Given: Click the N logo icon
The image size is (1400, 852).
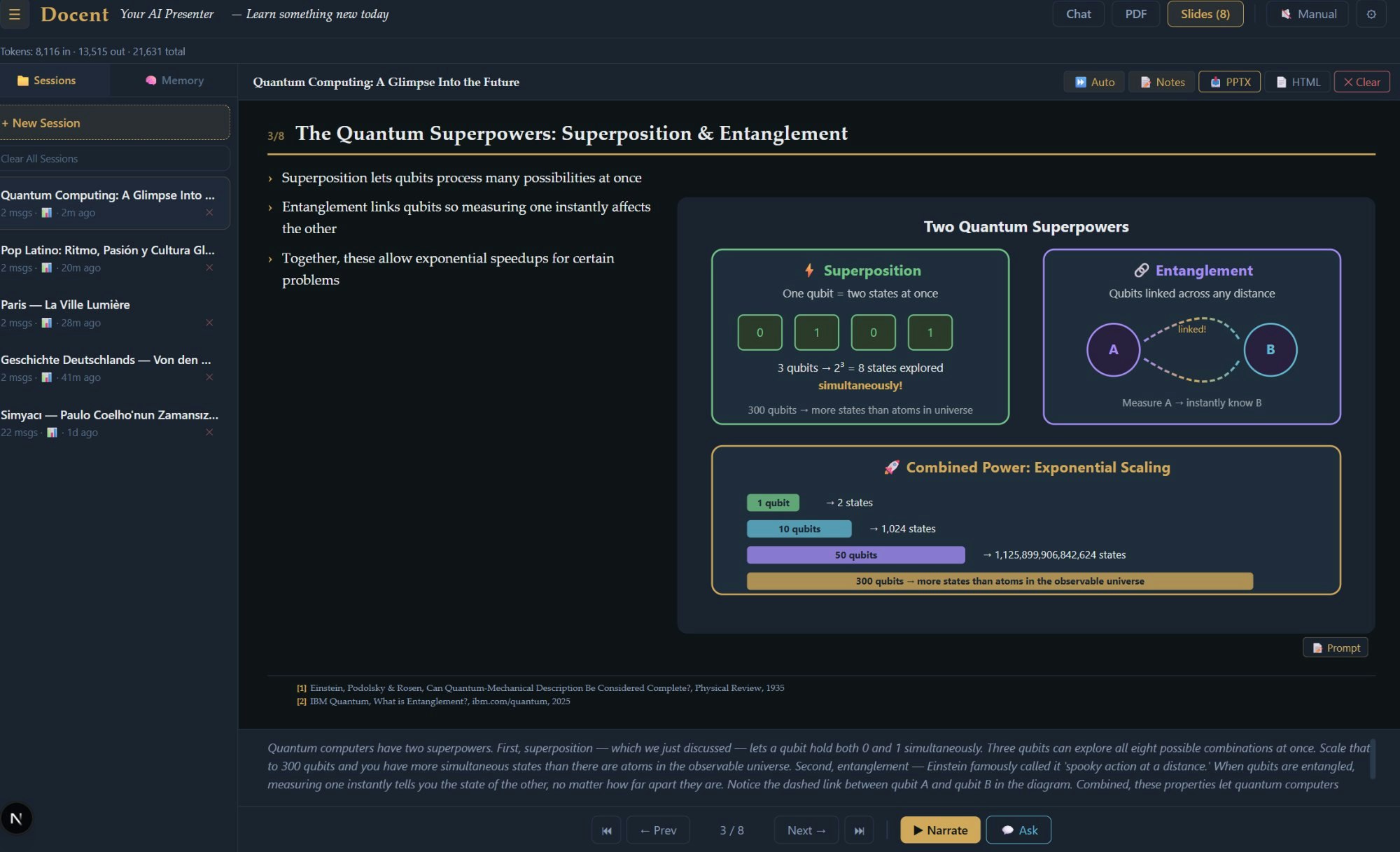Looking at the screenshot, I should (x=16, y=818).
